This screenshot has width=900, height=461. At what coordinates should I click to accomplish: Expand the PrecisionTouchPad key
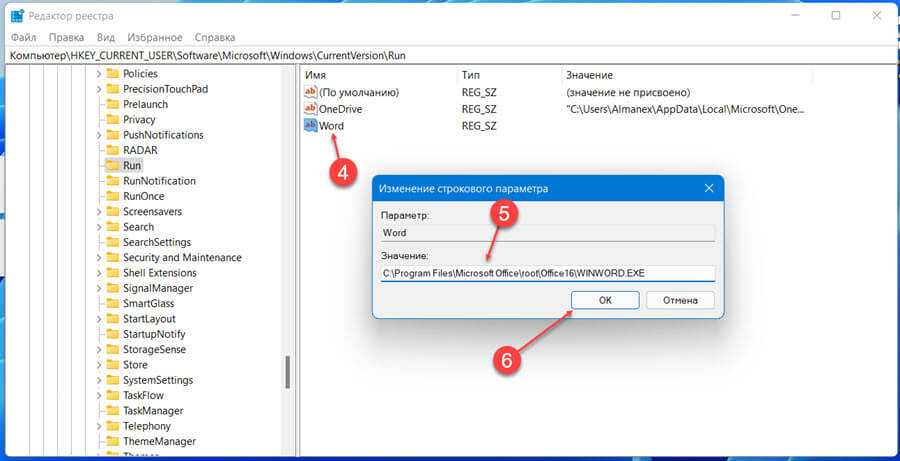click(99, 89)
